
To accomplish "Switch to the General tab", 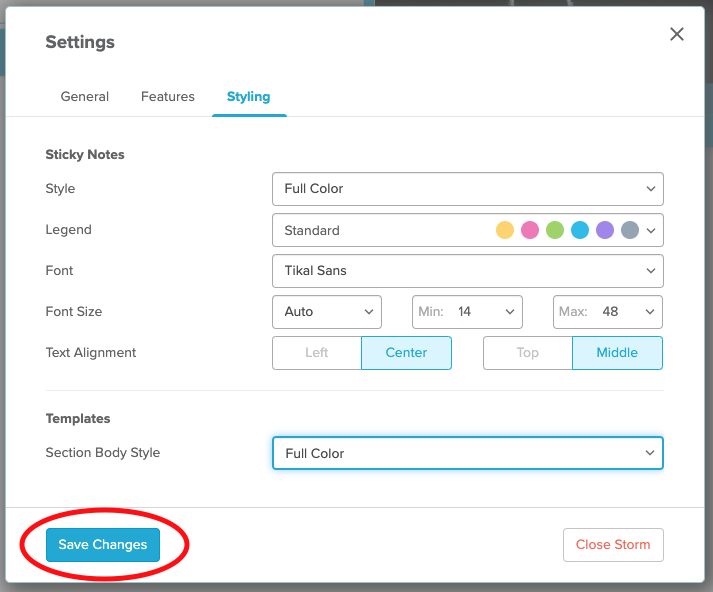I will click(x=85, y=96).
